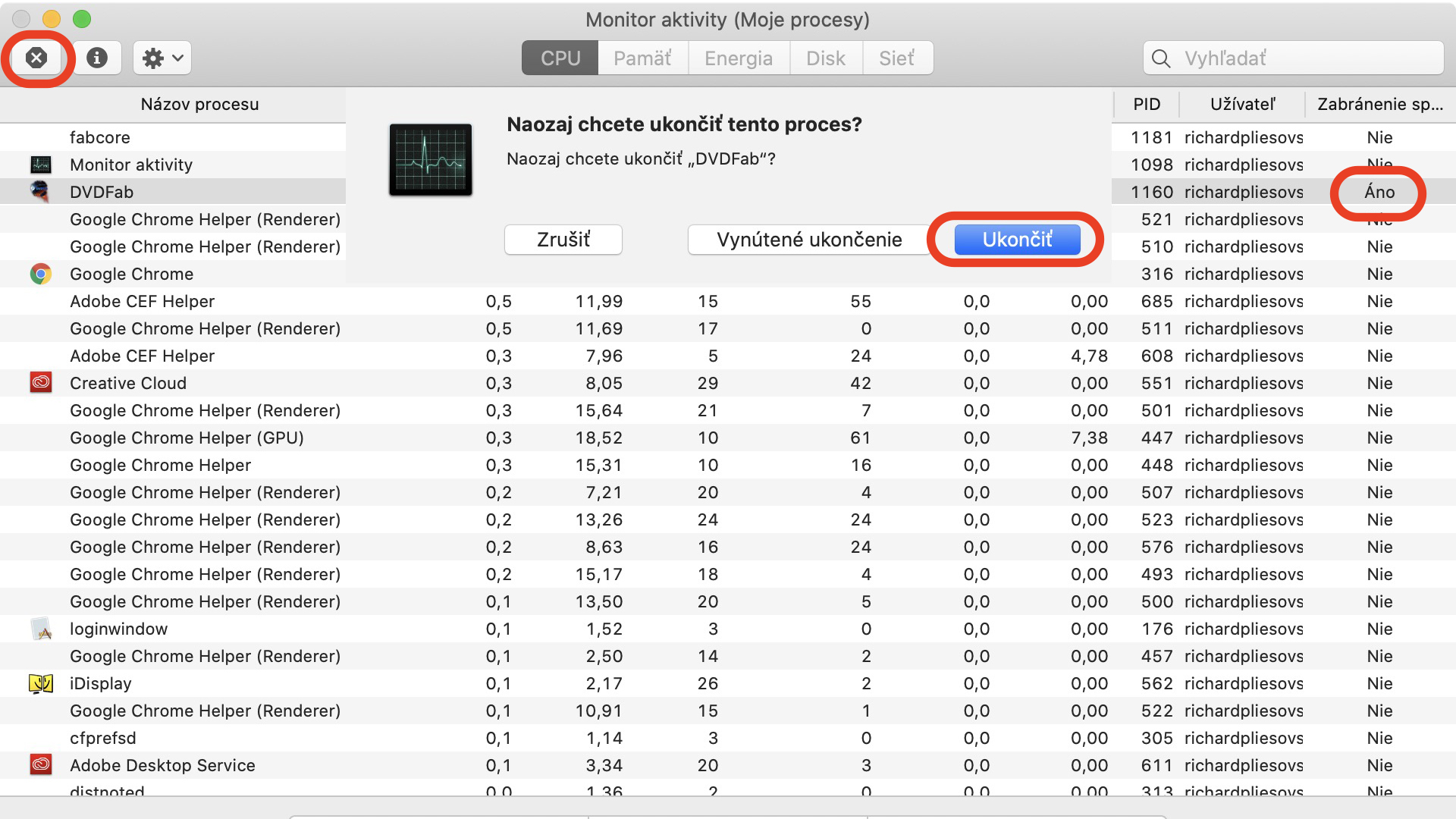Image resolution: width=1456 pixels, height=819 pixels.
Task: Sort by the PID column header
Action: tap(1147, 105)
